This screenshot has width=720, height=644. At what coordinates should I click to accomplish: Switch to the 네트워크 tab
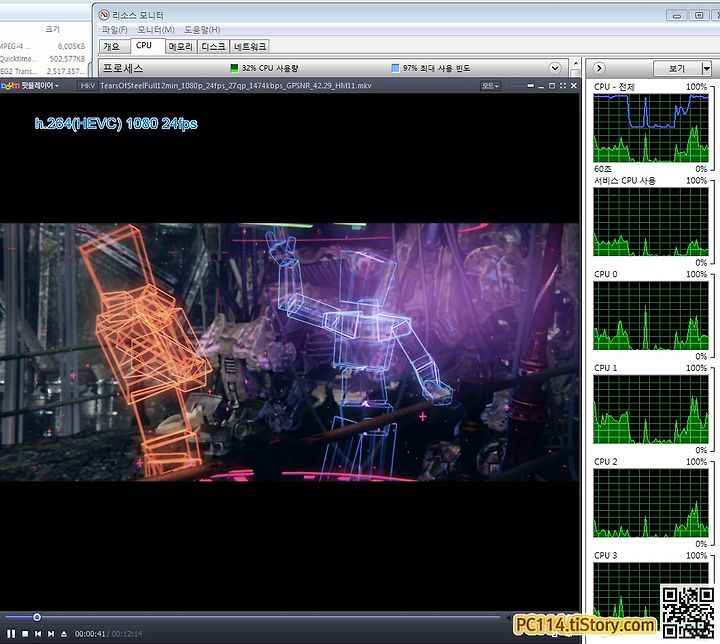click(249, 46)
